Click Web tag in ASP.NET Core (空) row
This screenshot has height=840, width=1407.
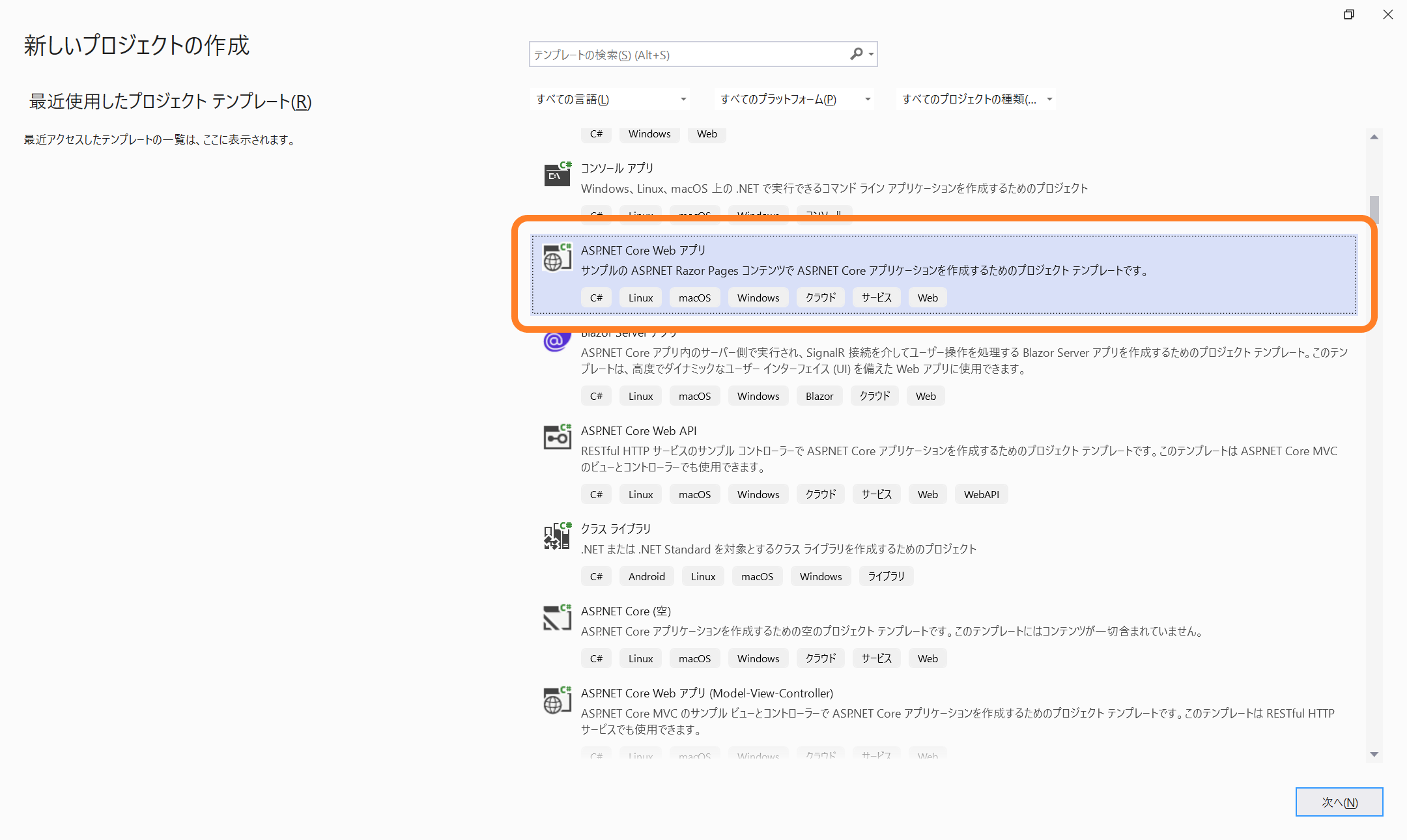pyautogui.click(x=928, y=658)
